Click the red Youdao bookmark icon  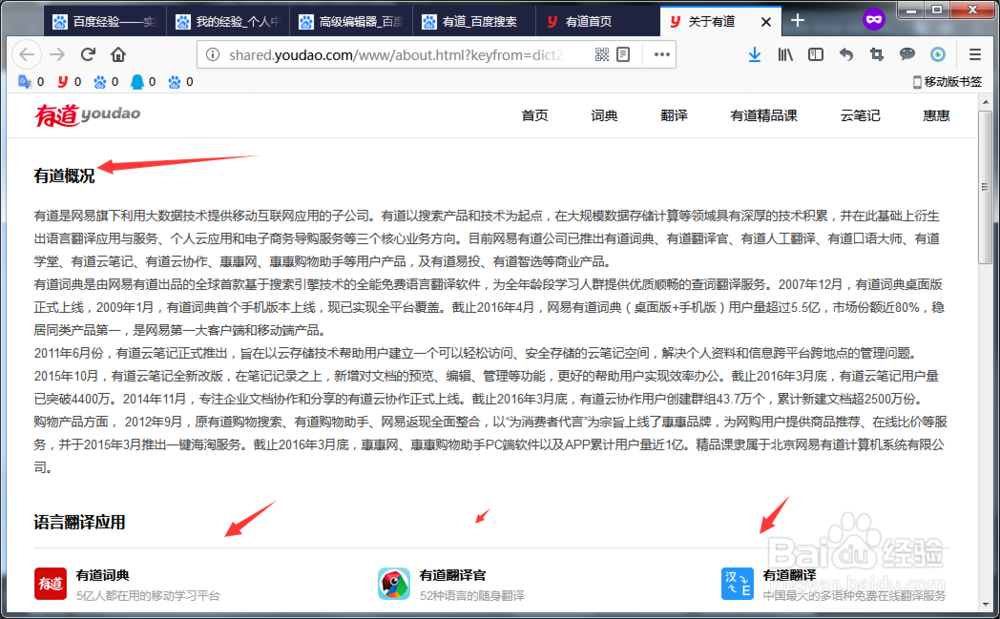(x=62, y=82)
